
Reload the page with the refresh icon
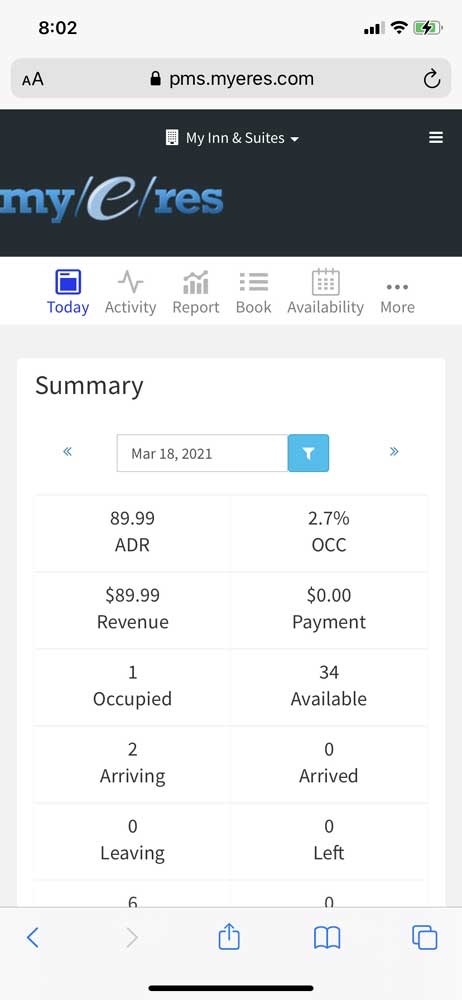[432, 79]
